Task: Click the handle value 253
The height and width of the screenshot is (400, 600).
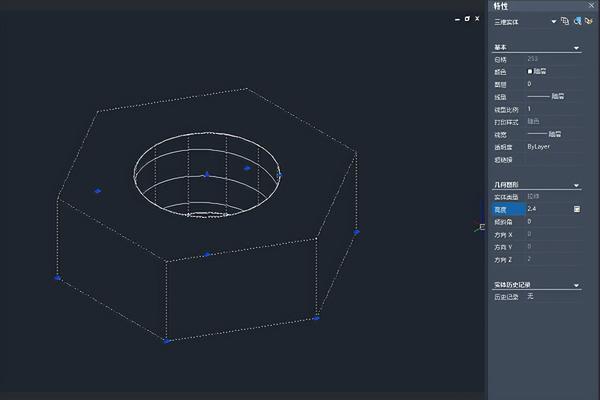Action: 532,59
